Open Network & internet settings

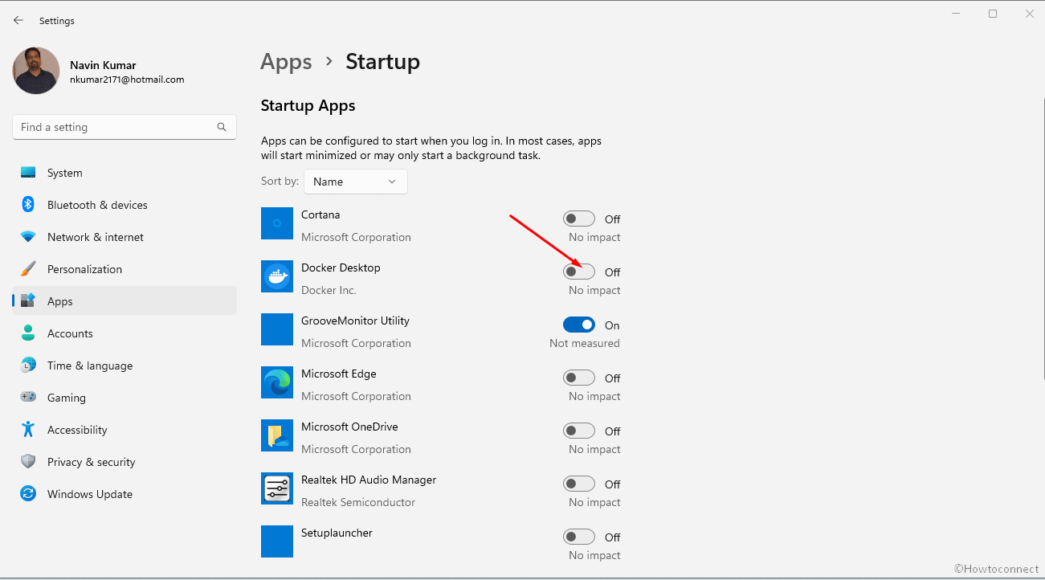(x=28, y=236)
